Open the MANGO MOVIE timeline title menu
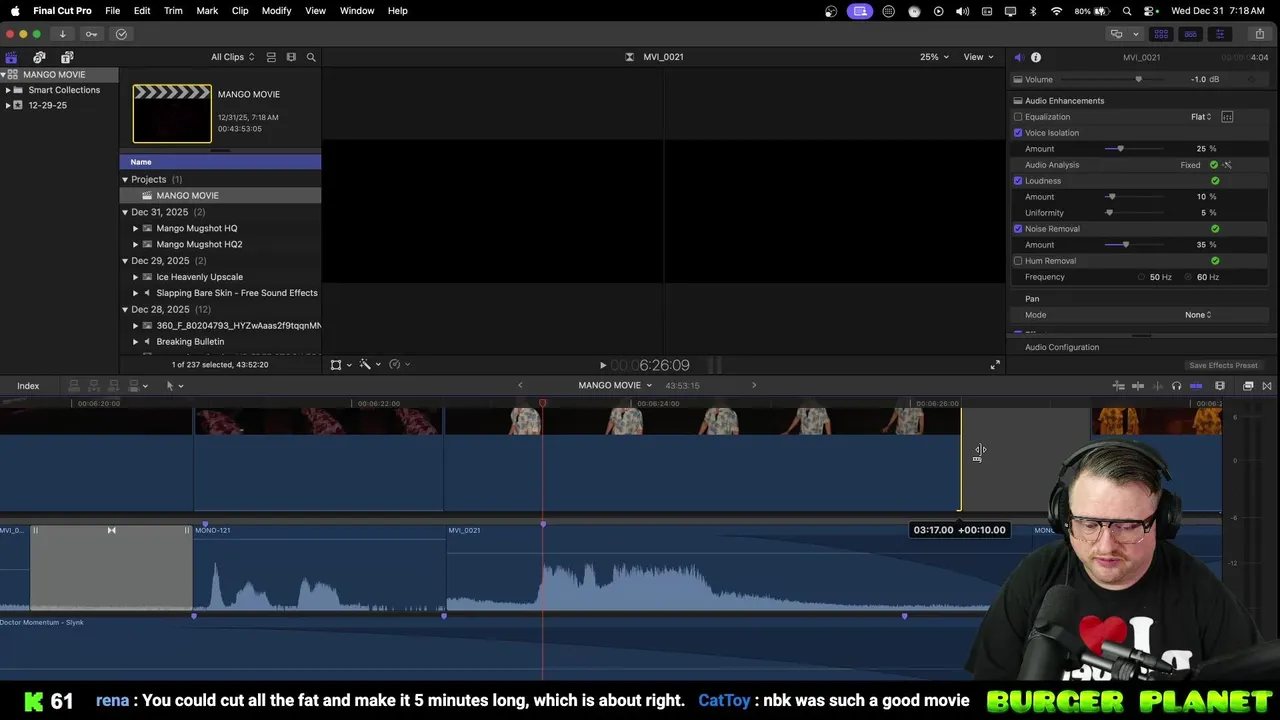This screenshot has height=720, width=1280. coord(615,386)
